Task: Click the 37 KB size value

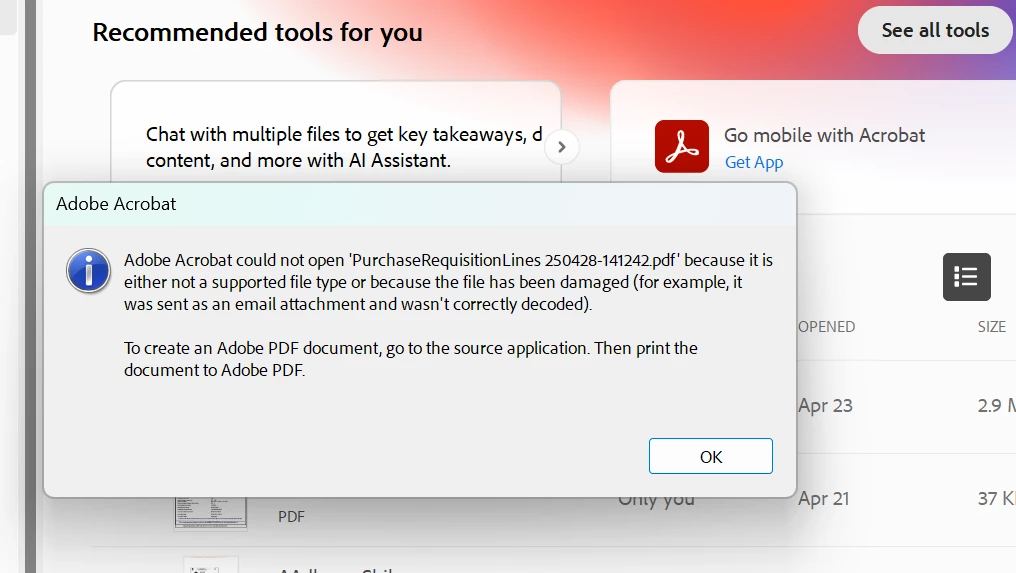Action: click(x=997, y=498)
